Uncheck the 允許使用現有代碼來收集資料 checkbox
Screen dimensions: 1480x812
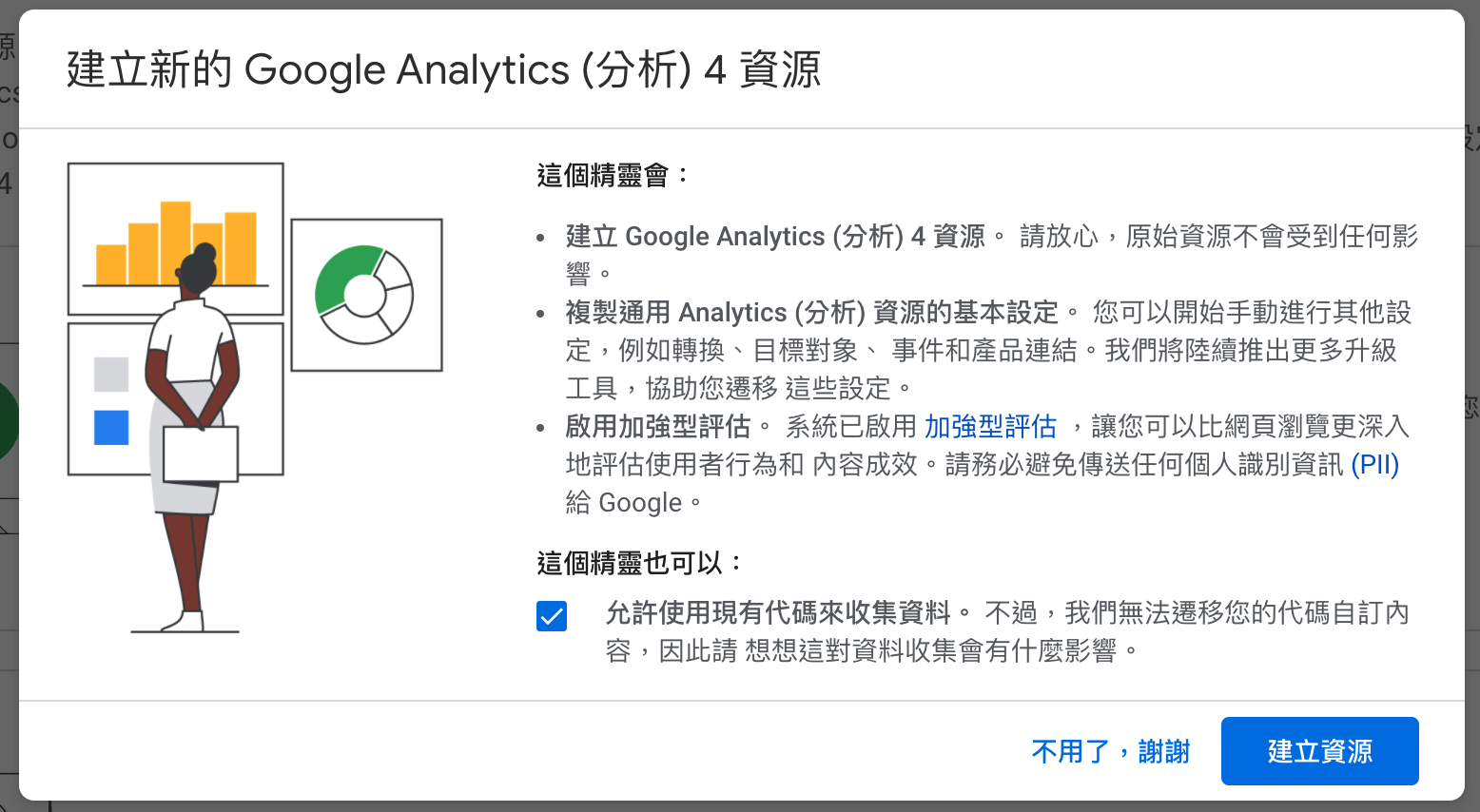552,616
